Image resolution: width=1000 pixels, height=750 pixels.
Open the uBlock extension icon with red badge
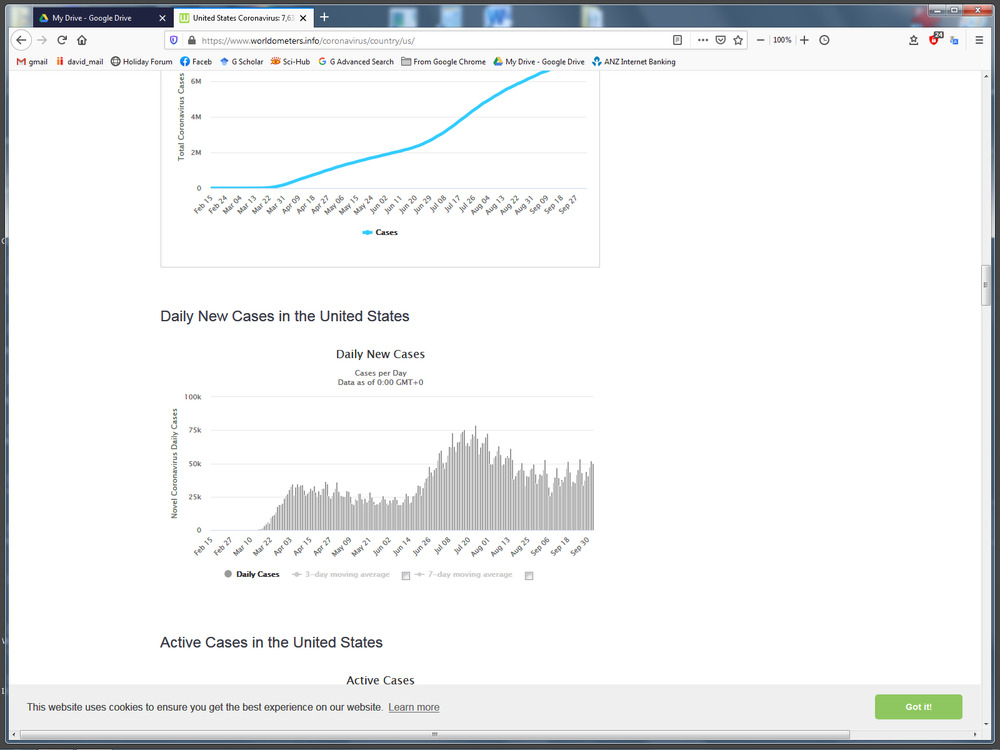click(934, 40)
